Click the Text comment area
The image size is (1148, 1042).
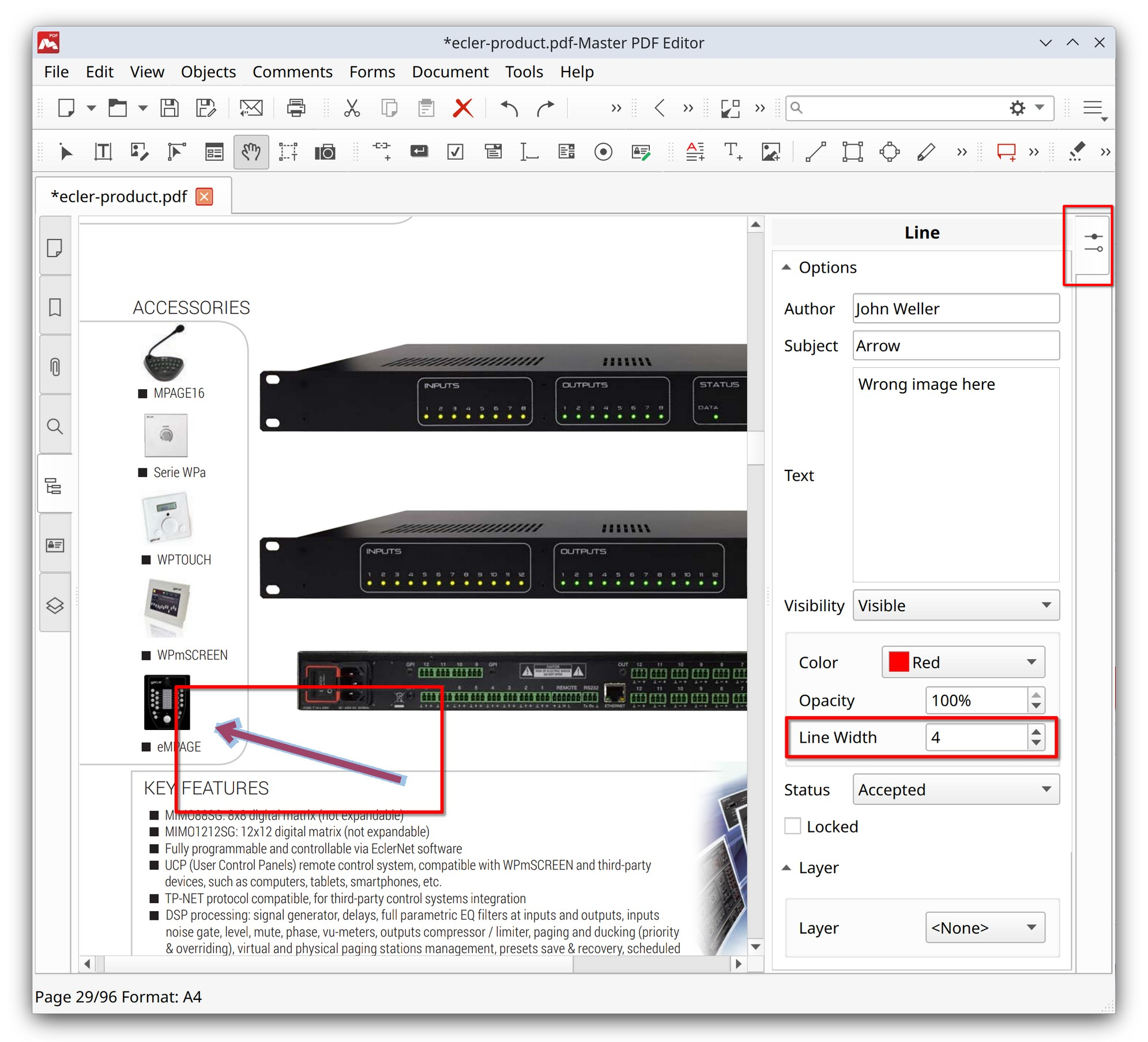pos(955,474)
